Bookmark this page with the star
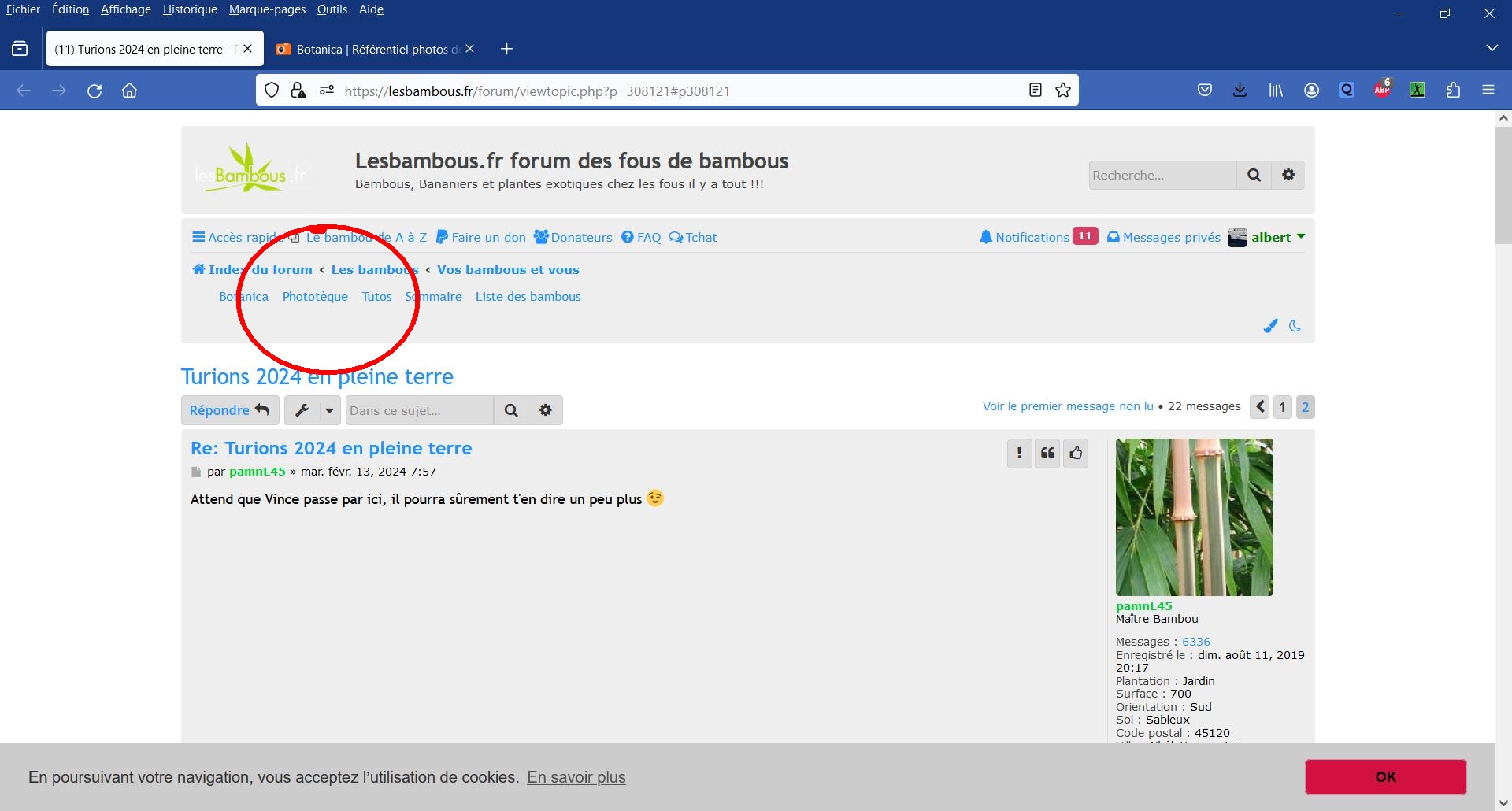This screenshot has height=811, width=1512. click(x=1063, y=91)
